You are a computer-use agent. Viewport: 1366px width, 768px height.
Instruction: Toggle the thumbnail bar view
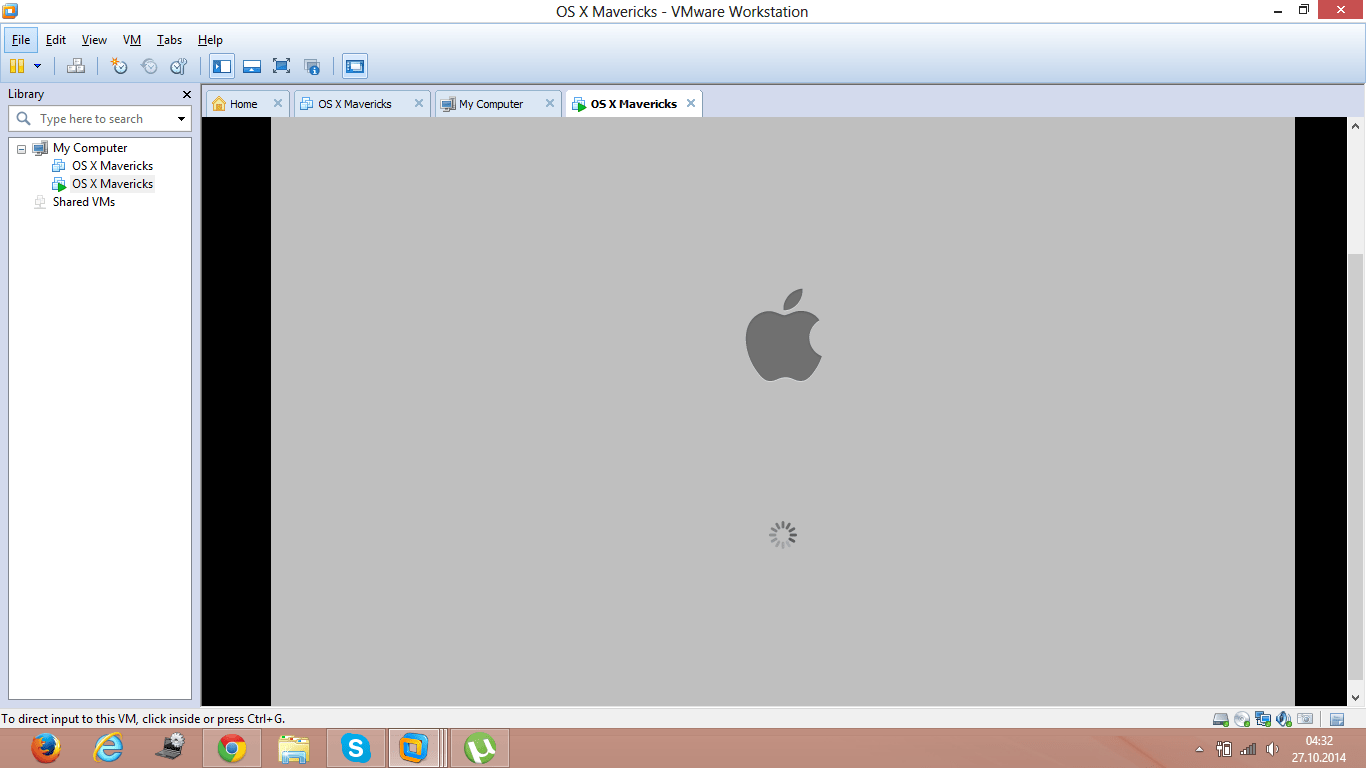point(252,66)
